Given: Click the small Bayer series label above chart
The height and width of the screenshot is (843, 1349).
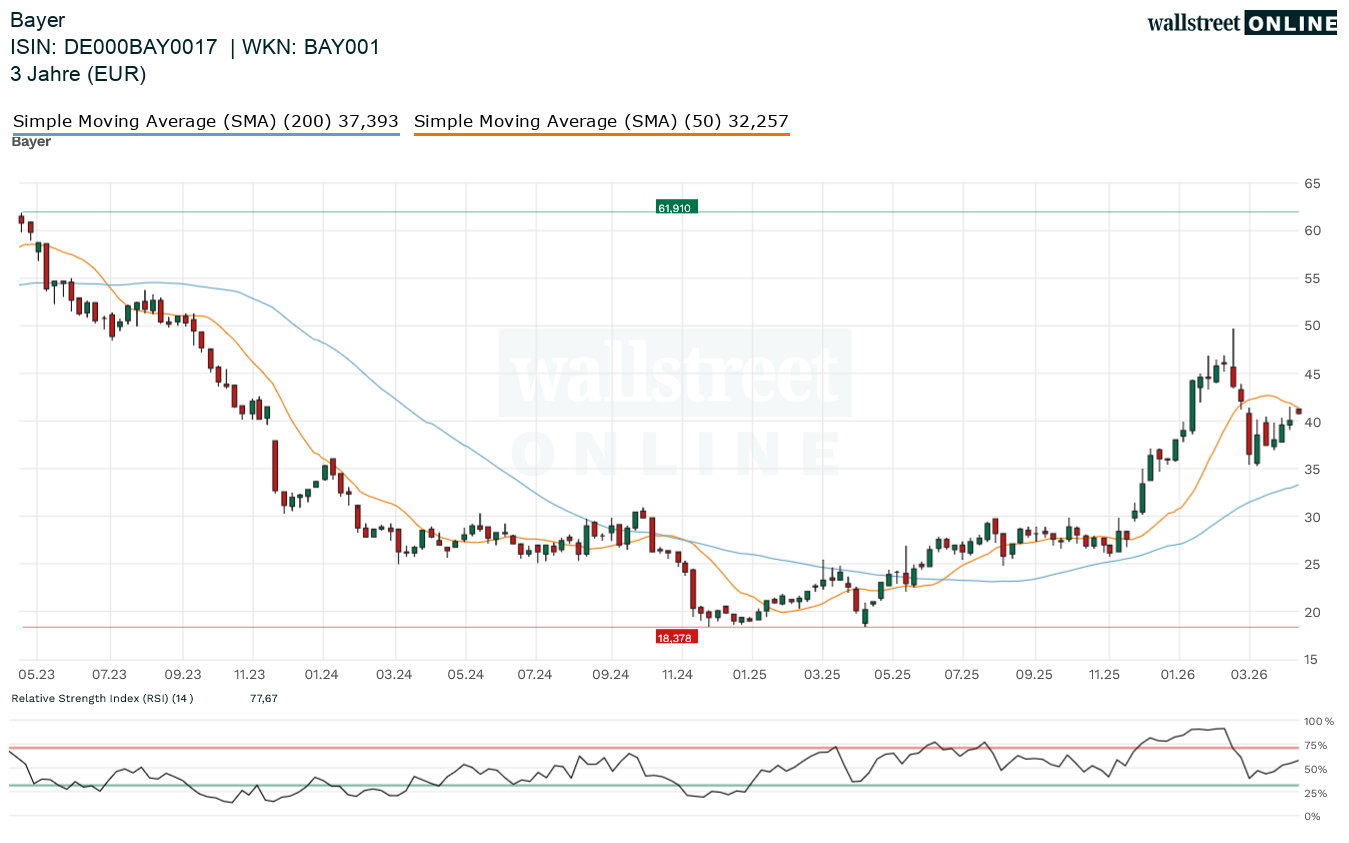Looking at the screenshot, I should pyautogui.click(x=31, y=142).
